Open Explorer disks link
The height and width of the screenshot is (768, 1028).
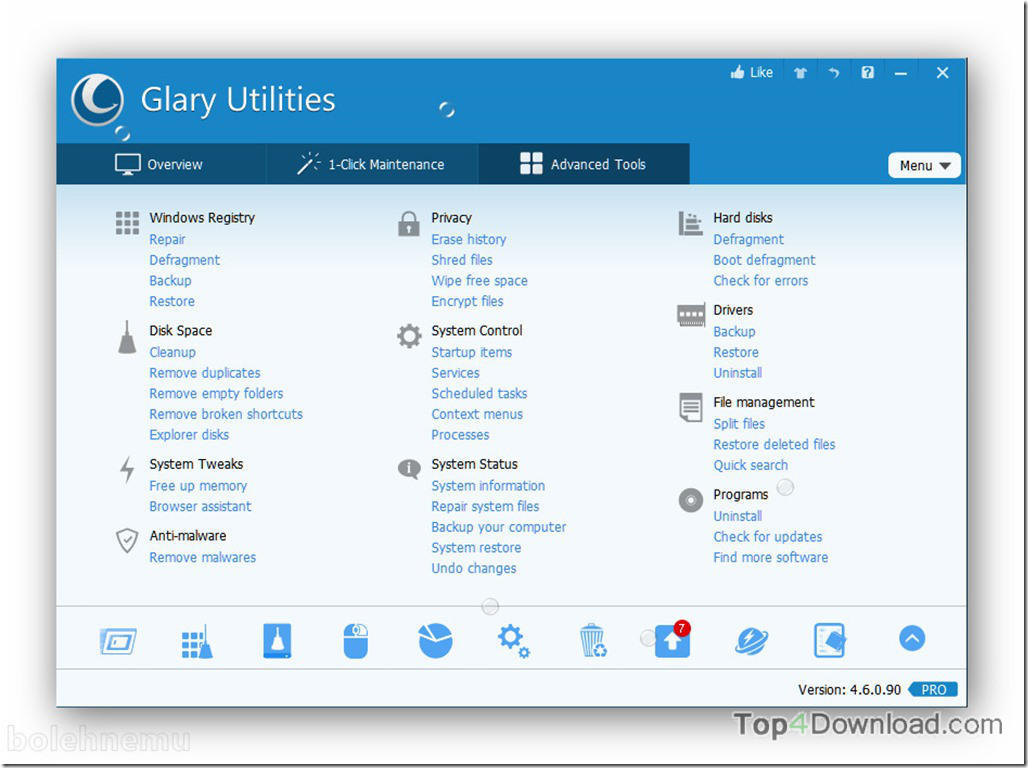click(189, 435)
